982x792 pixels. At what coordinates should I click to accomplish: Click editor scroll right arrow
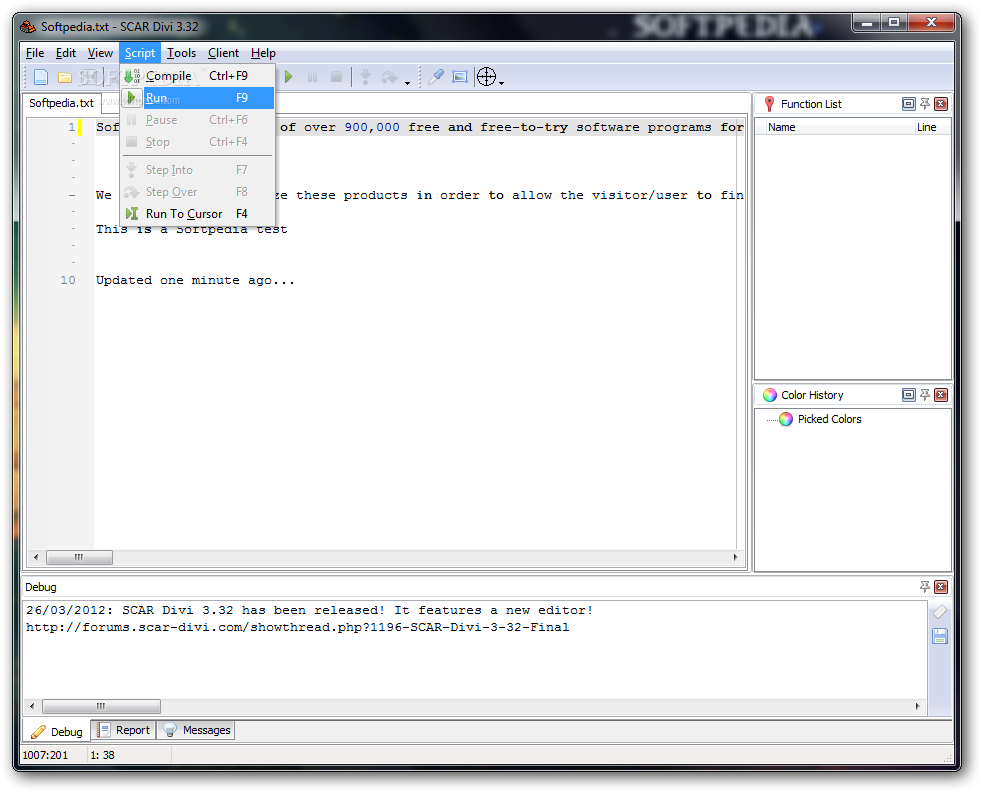tap(735, 557)
